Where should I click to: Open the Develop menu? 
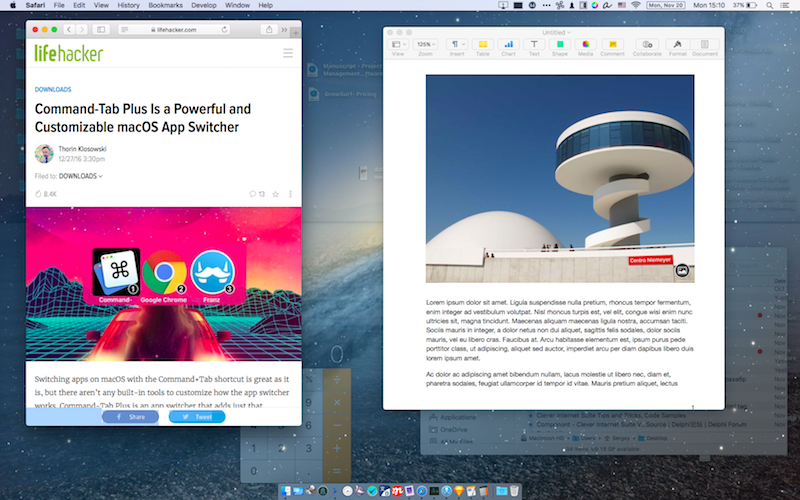pos(204,5)
